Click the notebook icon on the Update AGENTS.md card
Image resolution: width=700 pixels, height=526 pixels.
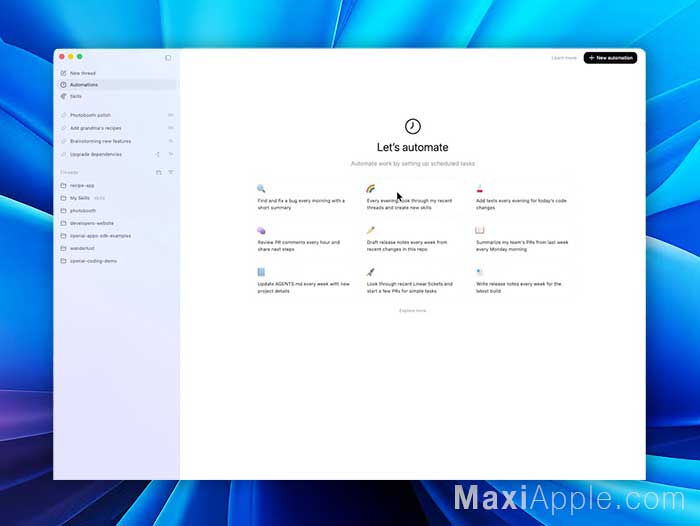click(x=261, y=272)
